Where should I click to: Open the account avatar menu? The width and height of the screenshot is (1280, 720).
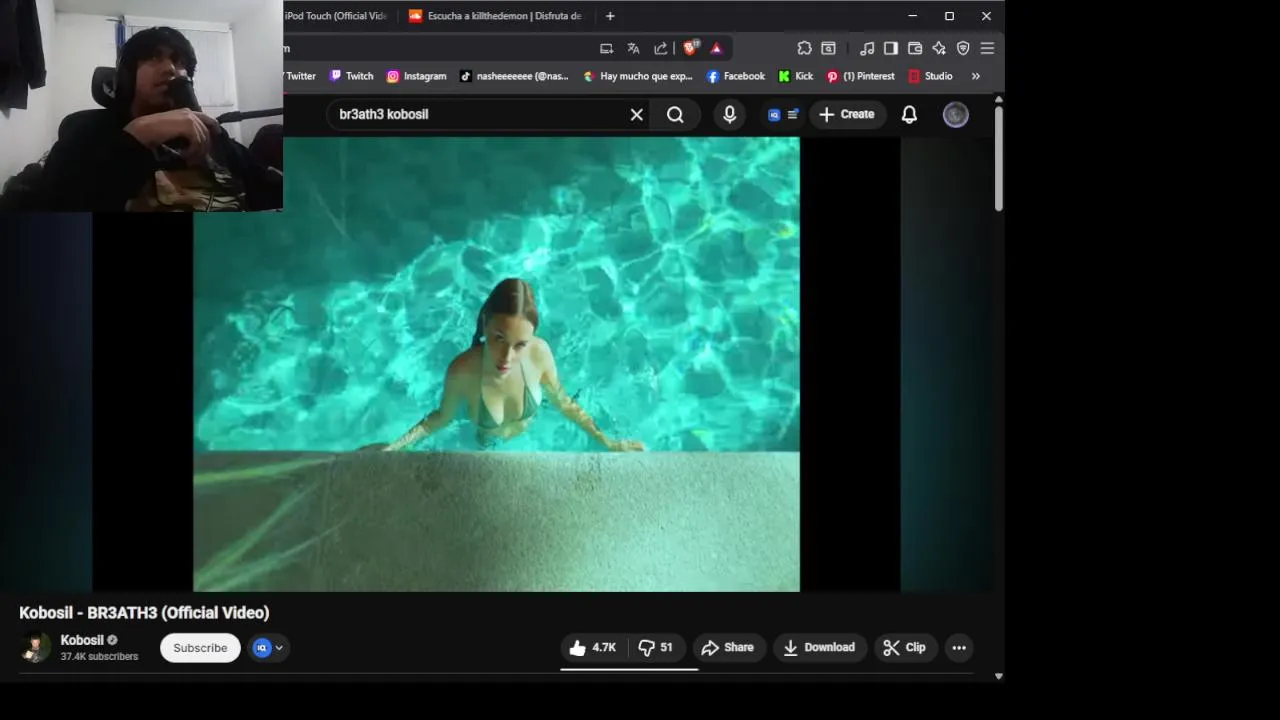coord(956,115)
